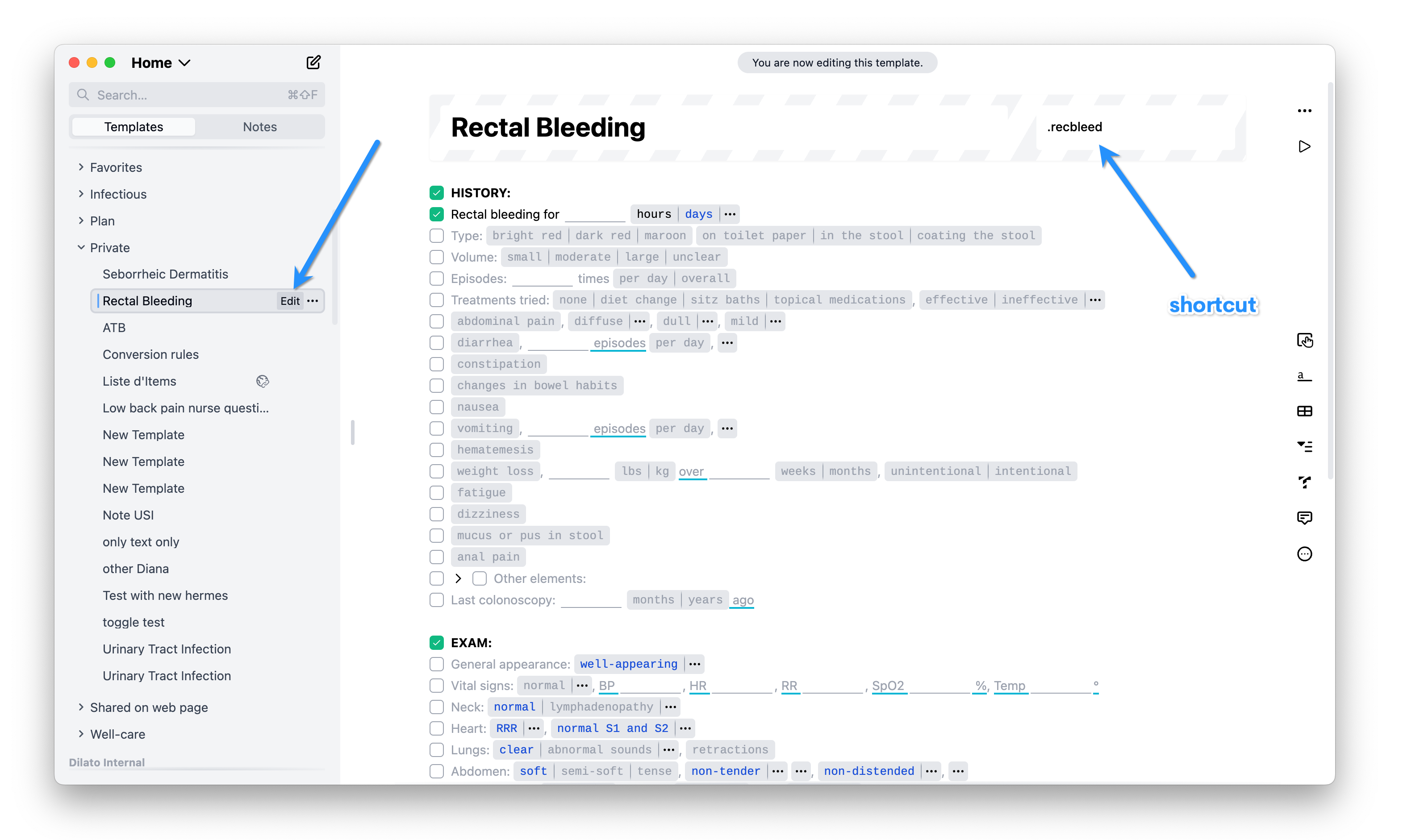Screen dimensions: 1403x840
Task: Expand the Favorites templates folder
Action: pos(80,167)
